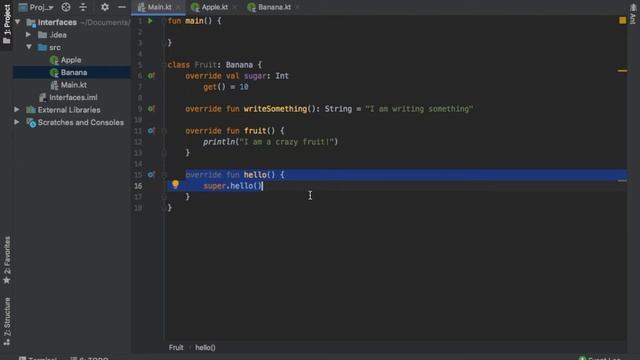Open the Event Log
640x360 pixels.
click(x=600, y=358)
